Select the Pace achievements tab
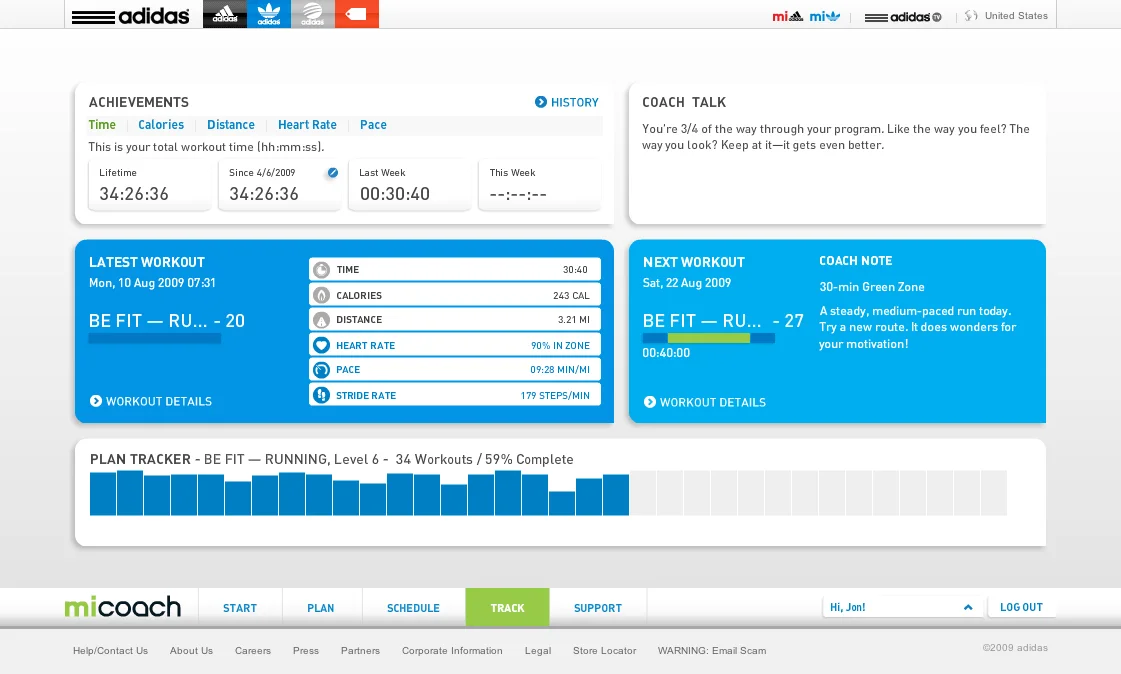Viewport: 1121px width, 674px height. click(373, 124)
